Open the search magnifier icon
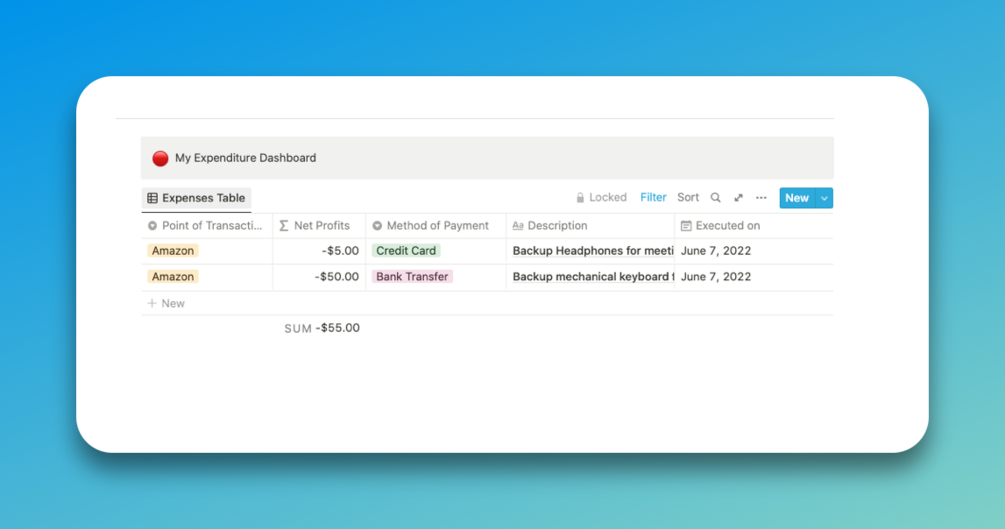Viewport: 1005px width, 529px height. [x=715, y=198]
